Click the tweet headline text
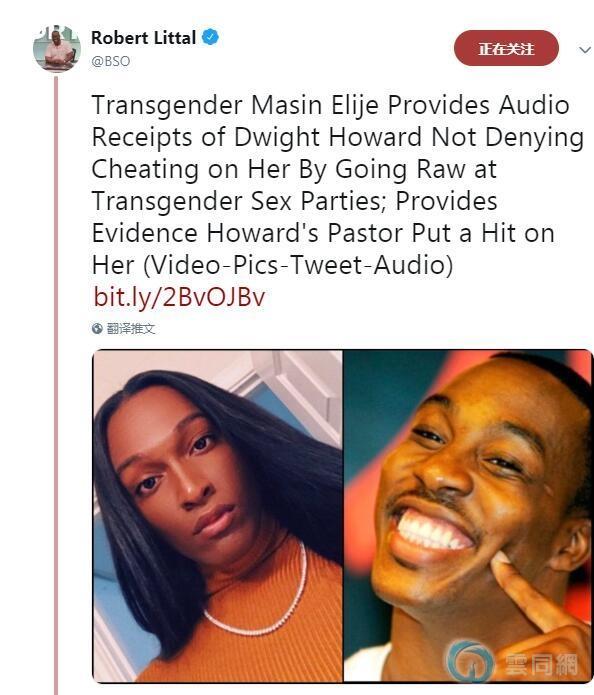This screenshot has width=594, height=695. [x=337, y=185]
